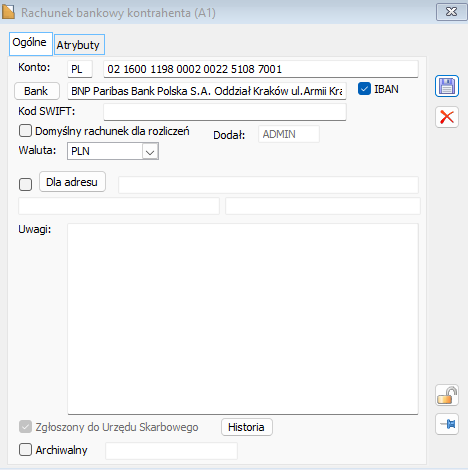This screenshot has width=468, height=470.
Task: Close the window with the title-bar X
Action: [x=451, y=12]
